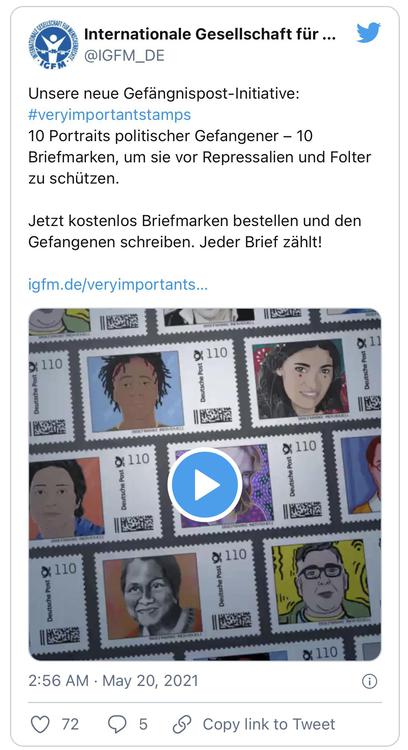This screenshot has width=408, height=750.
Task: Click the reply count 5
Action: point(143,724)
